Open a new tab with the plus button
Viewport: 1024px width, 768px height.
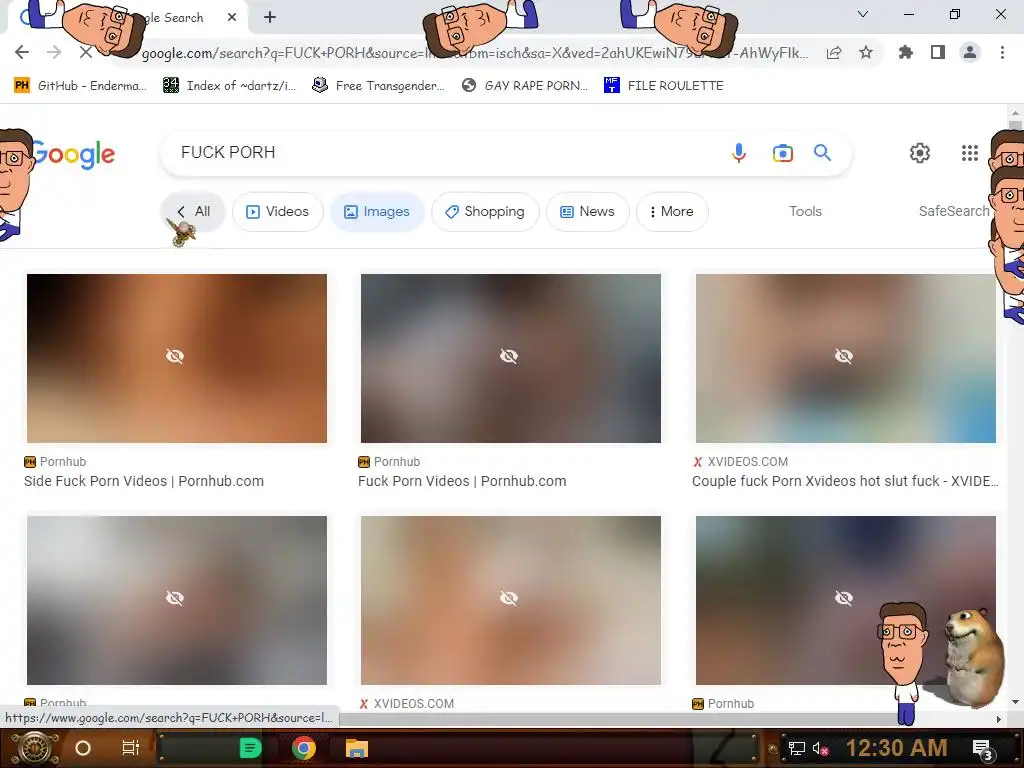270,18
